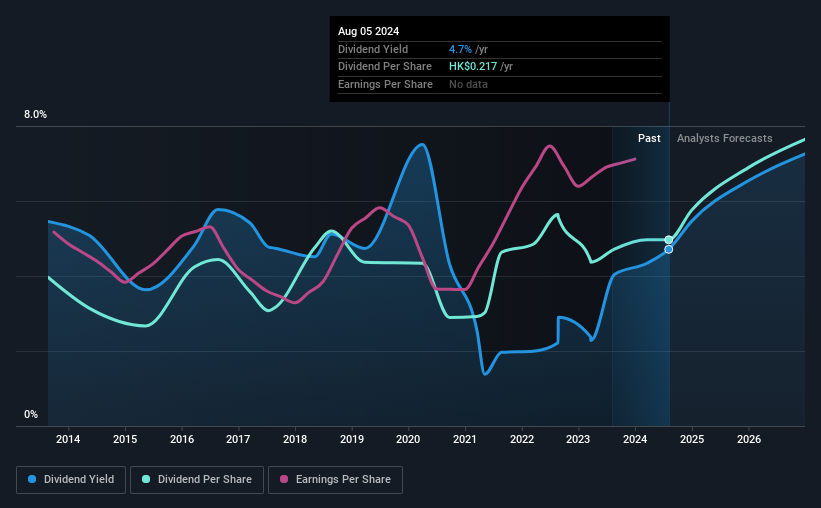The height and width of the screenshot is (508, 821).
Task: Select the teal data point marker on chart
Action: click(x=669, y=240)
